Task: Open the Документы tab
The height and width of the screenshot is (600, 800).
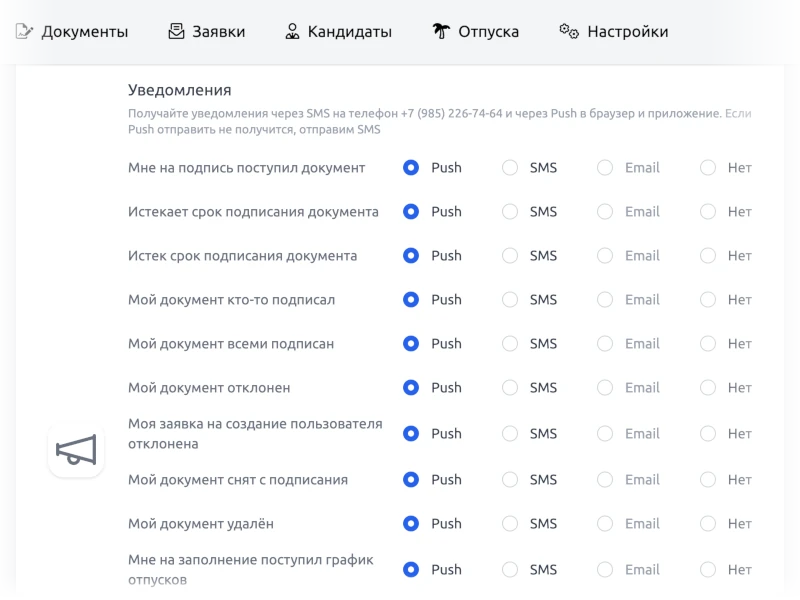Action: [x=84, y=31]
